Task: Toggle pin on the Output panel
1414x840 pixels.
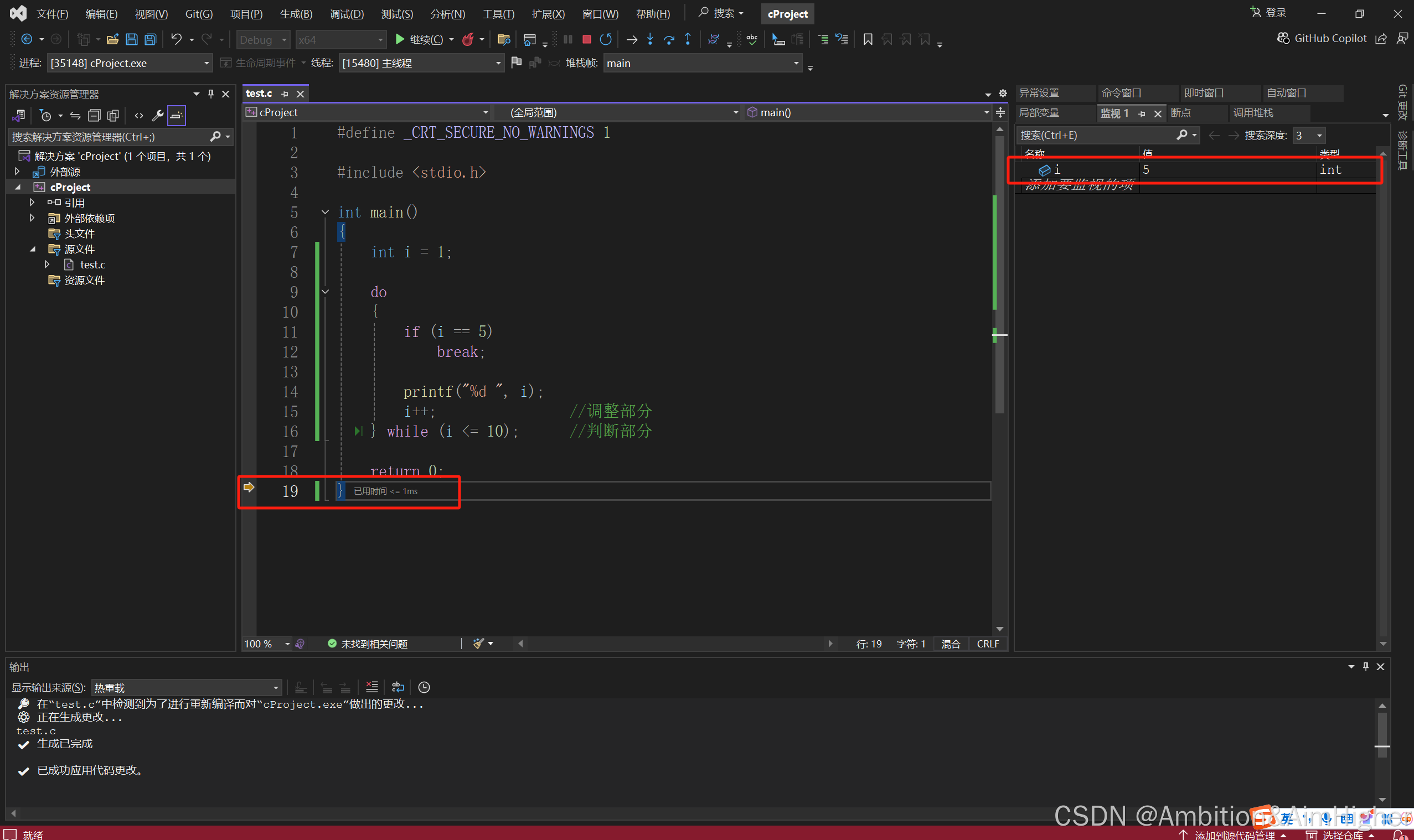Action: [x=1365, y=666]
